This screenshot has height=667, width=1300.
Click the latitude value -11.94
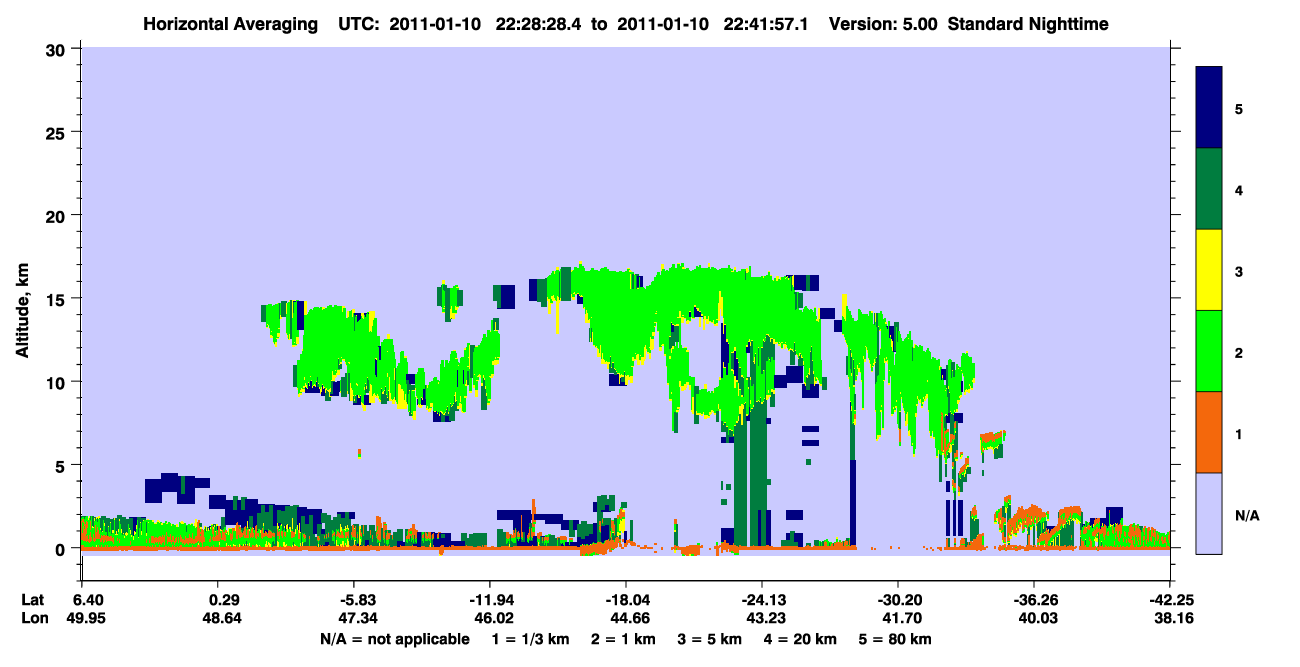click(491, 600)
